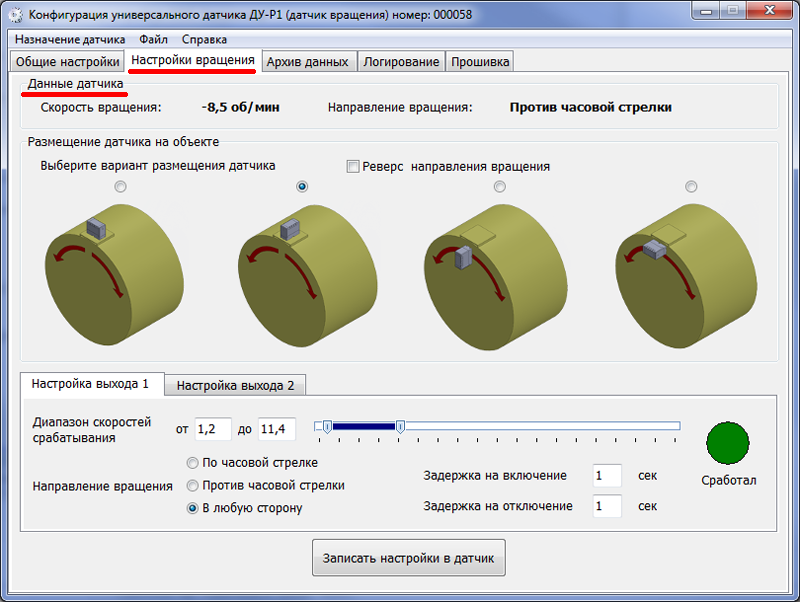
Task: Select the third sensor placement radio button
Action: 500,187
